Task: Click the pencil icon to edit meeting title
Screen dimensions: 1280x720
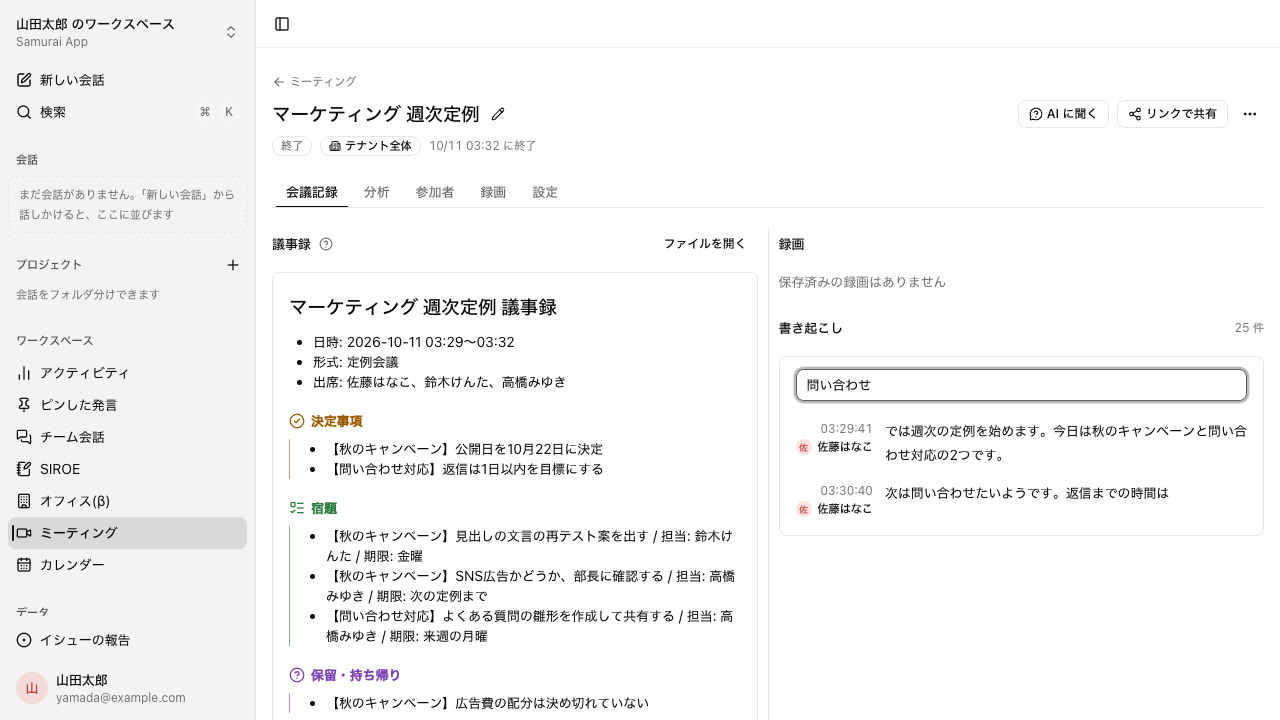Action: pyautogui.click(x=498, y=114)
